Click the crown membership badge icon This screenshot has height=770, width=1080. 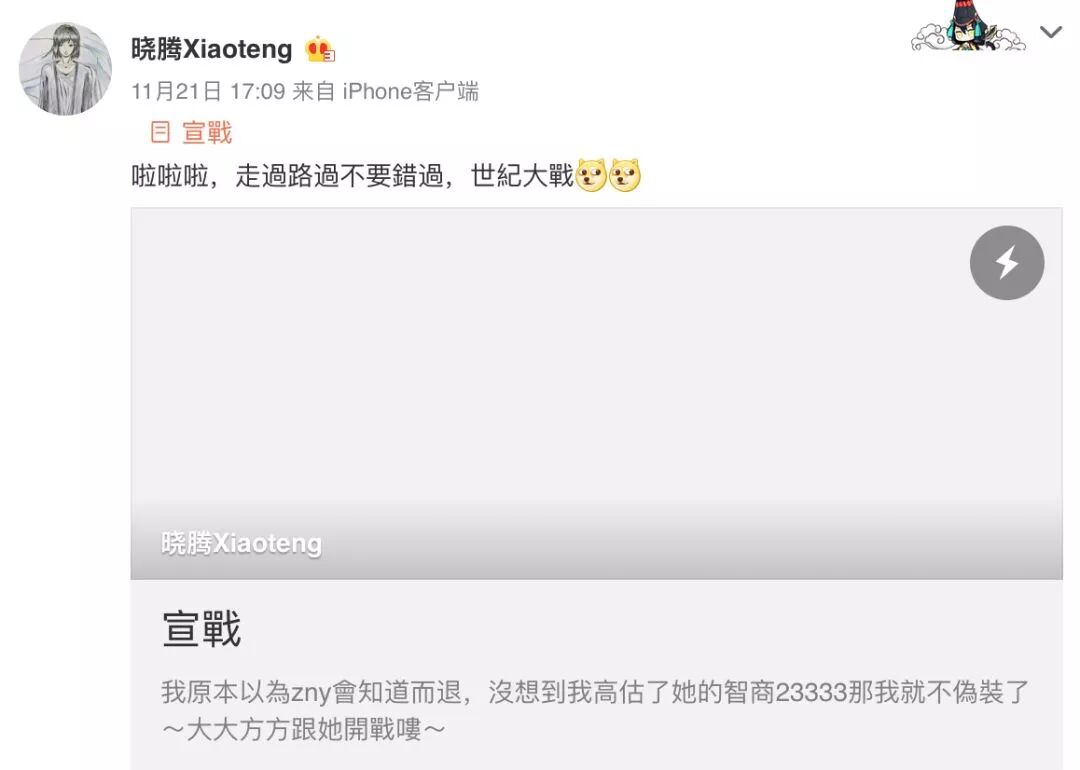click(320, 50)
